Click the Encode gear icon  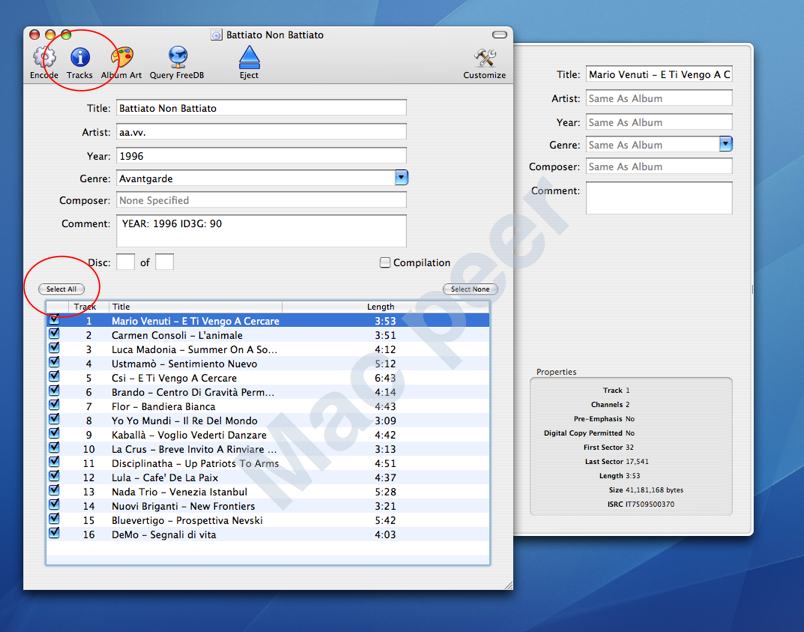[44, 57]
